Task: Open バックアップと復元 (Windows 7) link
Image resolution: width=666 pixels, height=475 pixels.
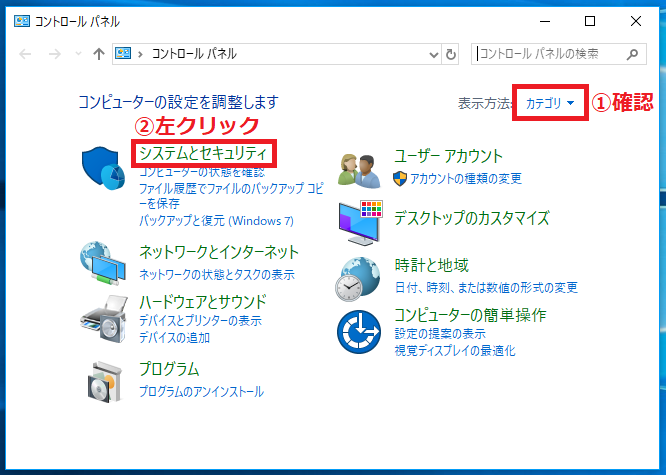Action: tap(217, 221)
